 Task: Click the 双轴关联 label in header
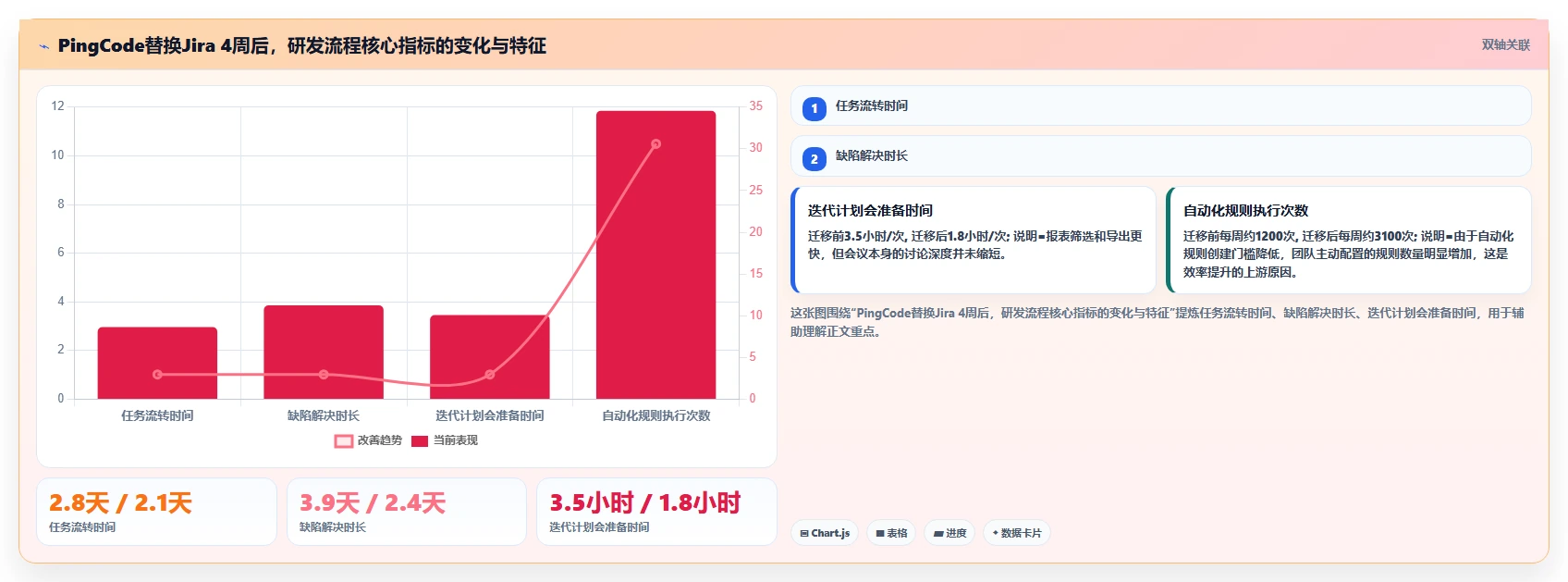tap(1506, 44)
